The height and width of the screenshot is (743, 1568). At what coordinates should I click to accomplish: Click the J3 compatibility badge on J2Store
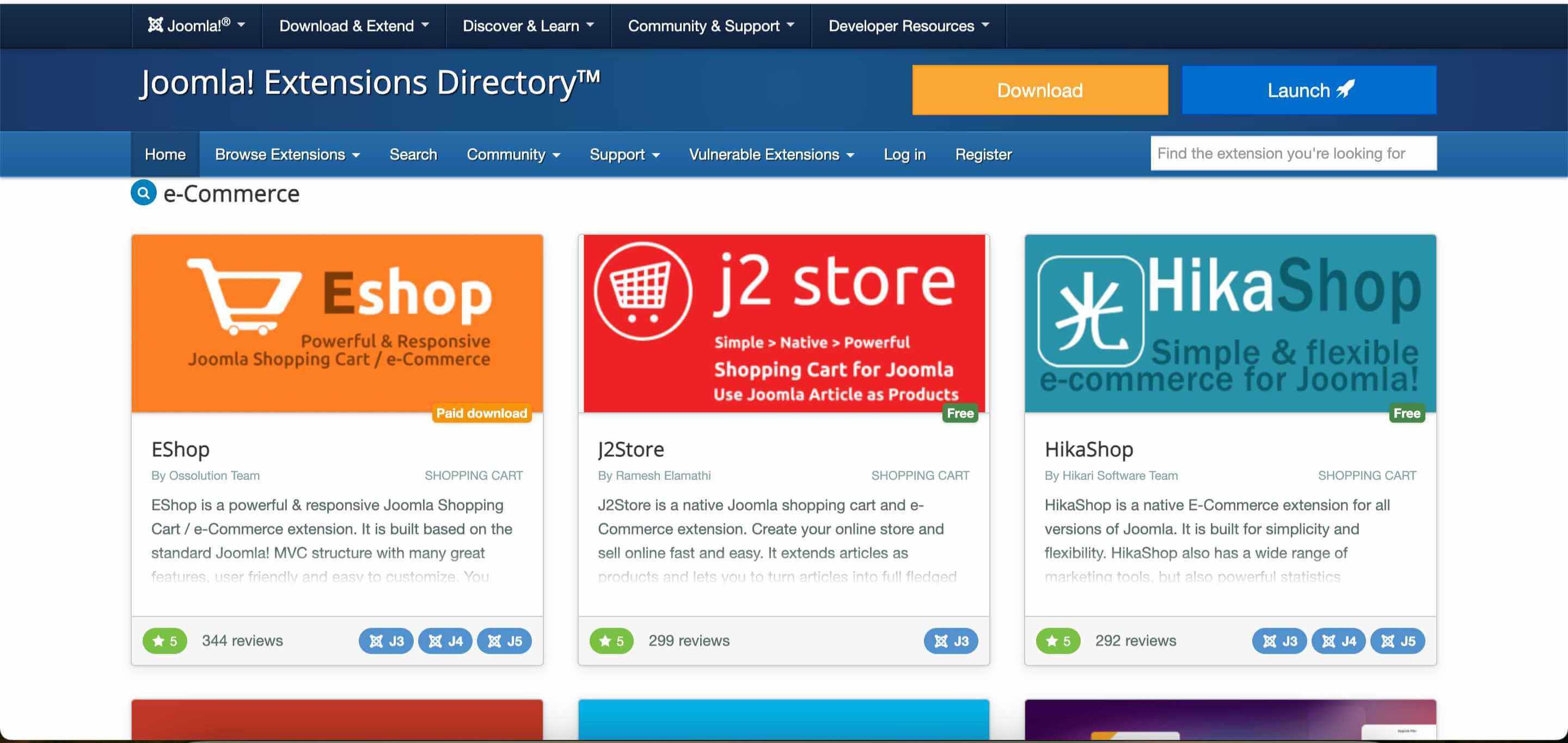click(951, 641)
